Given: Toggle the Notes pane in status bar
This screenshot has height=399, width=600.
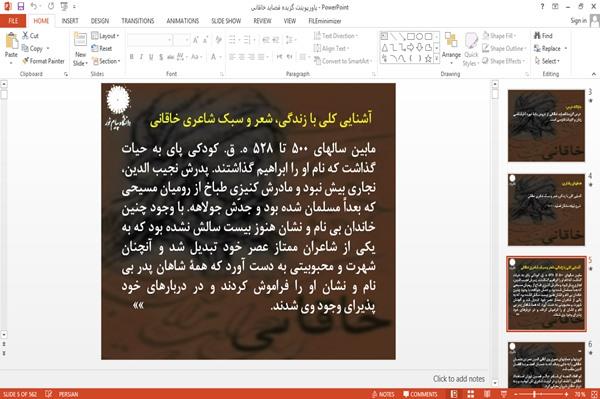Looking at the screenshot, I should tap(383, 394).
